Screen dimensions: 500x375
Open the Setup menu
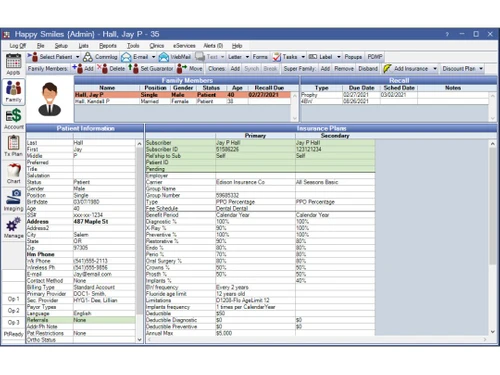tap(61, 46)
